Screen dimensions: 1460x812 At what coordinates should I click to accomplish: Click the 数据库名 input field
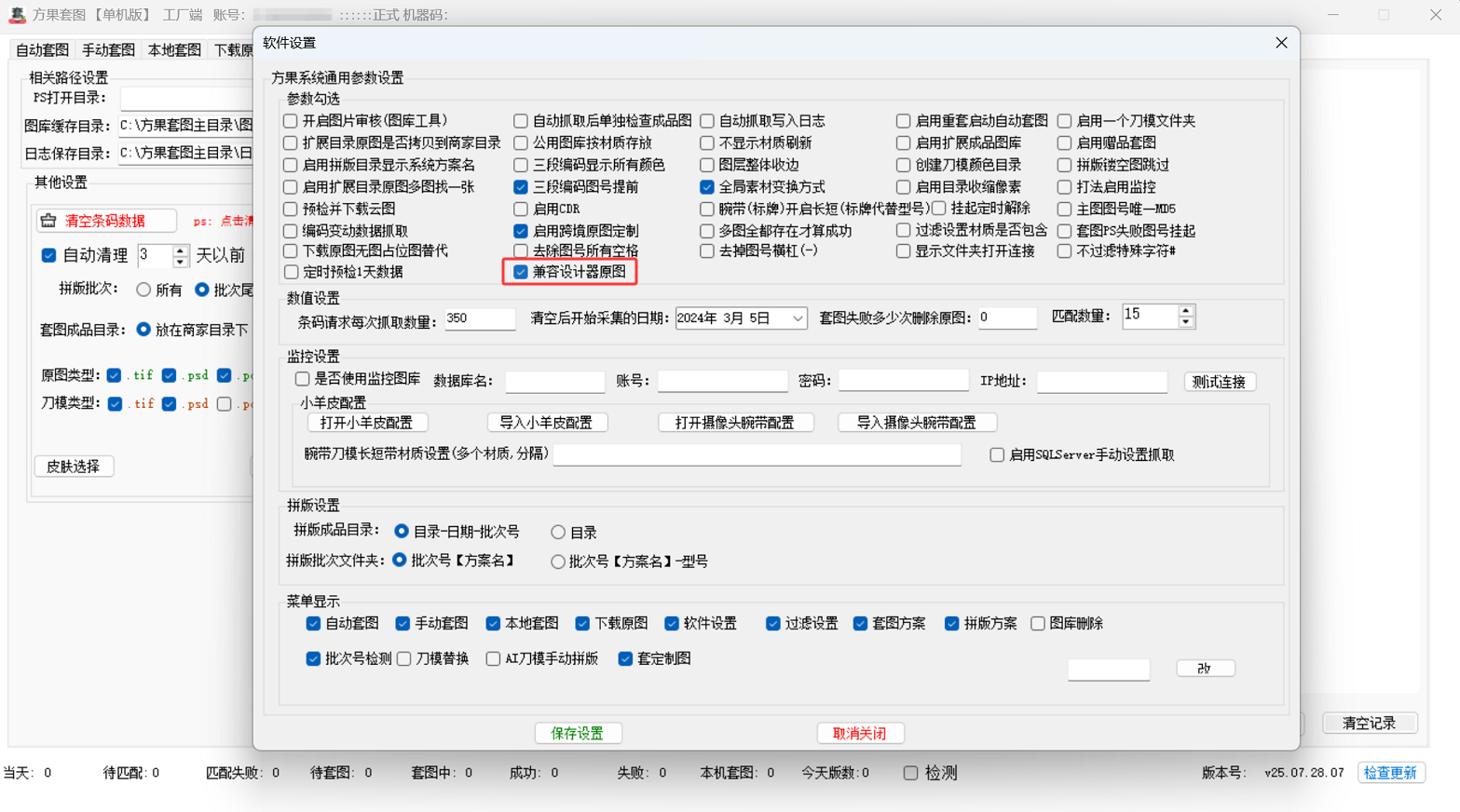554,381
